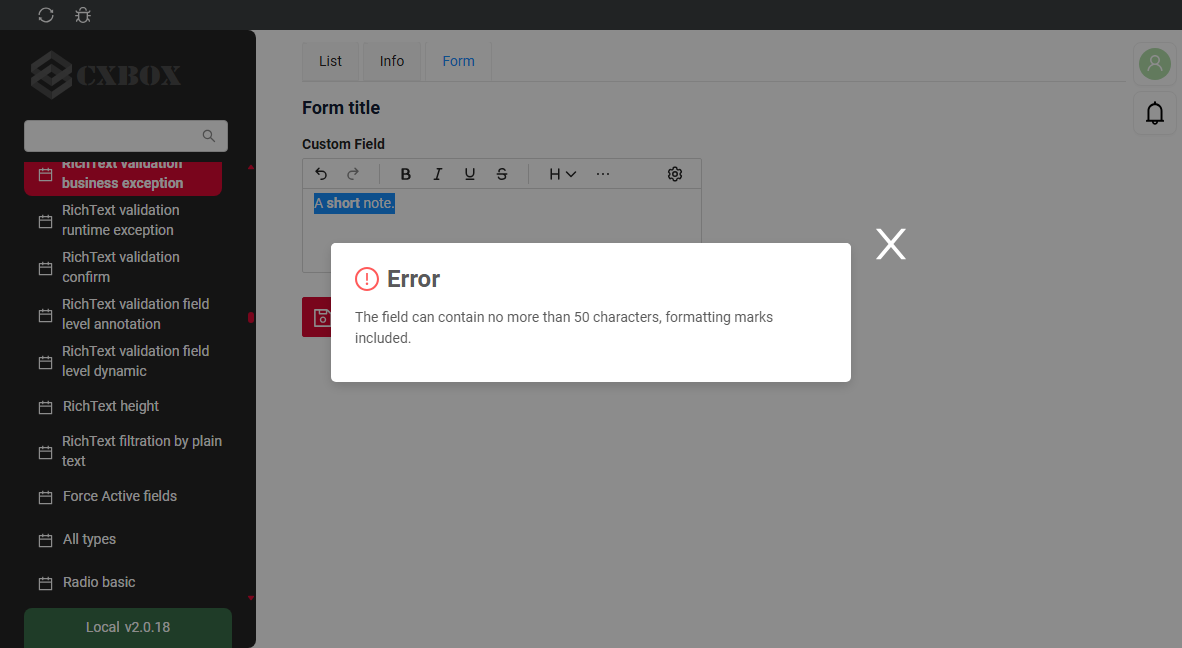This screenshot has height=648, width=1182.
Task: Open the more options ellipsis in toolbar
Action: (x=603, y=174)
